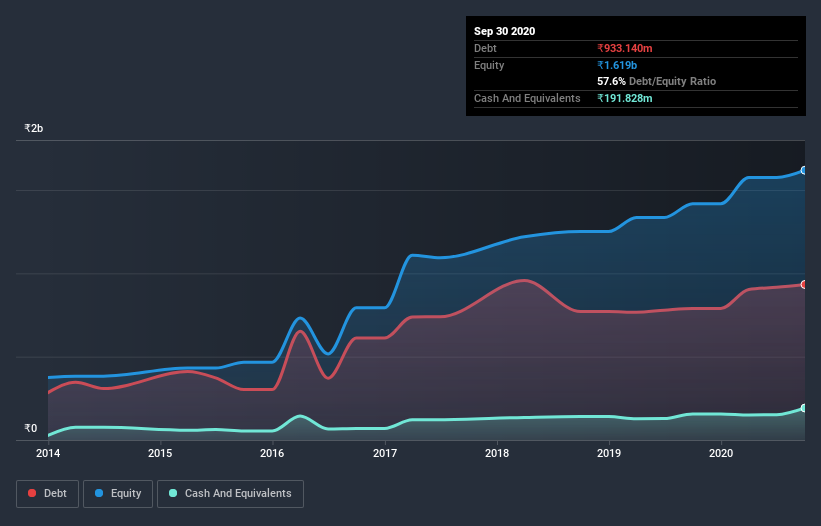This screenshot has width=821, height=526.
Task: Click the ₹0 y-axis label
Action: coord(31,428)
